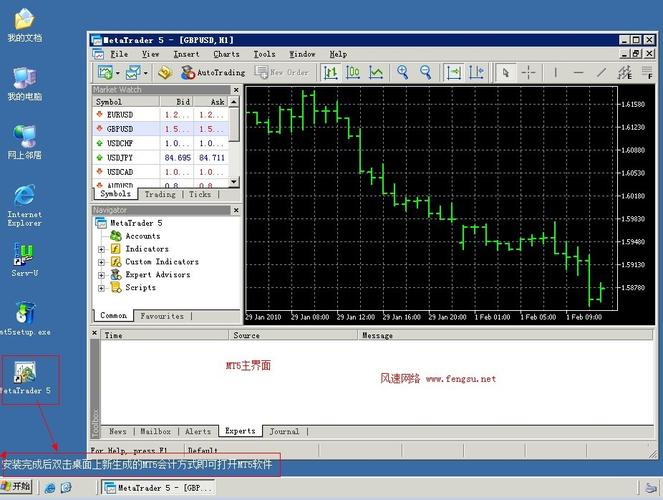The image size is (663, 500).
Task: Select the trendline drawing tool
Action: click(601, 73)
